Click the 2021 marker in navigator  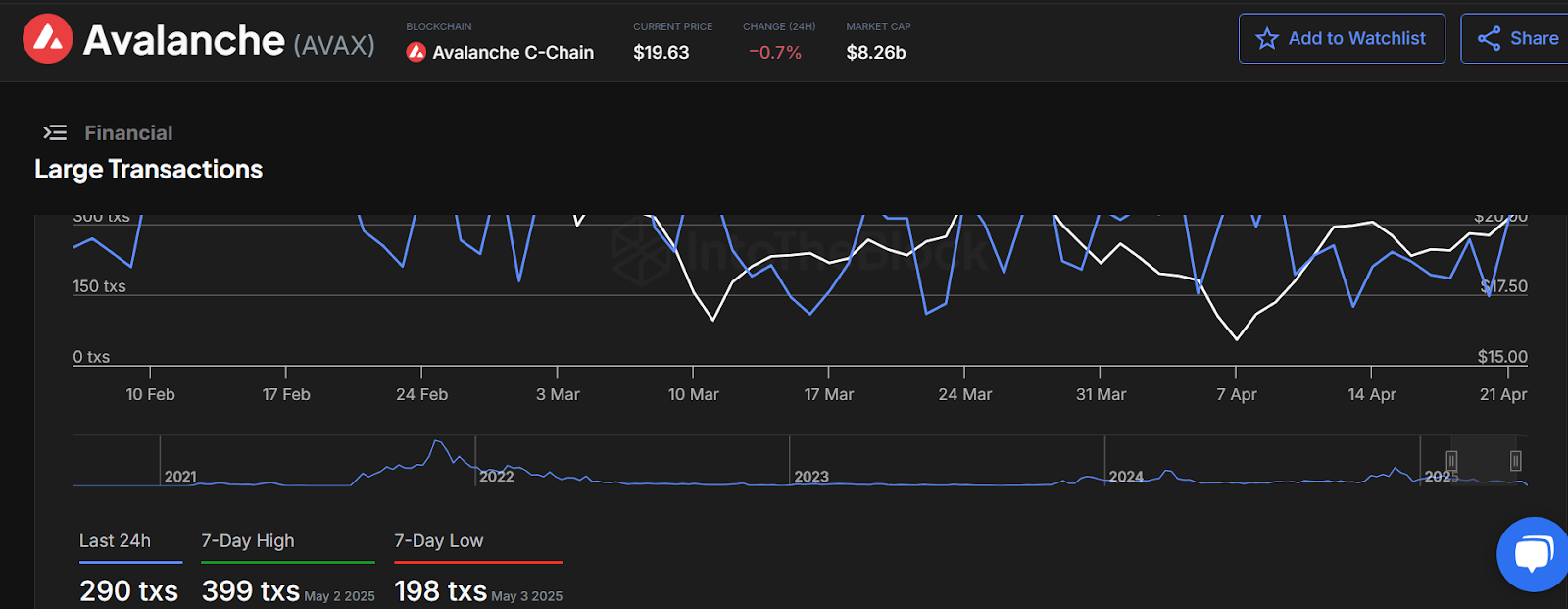click(x=180, y=477)
